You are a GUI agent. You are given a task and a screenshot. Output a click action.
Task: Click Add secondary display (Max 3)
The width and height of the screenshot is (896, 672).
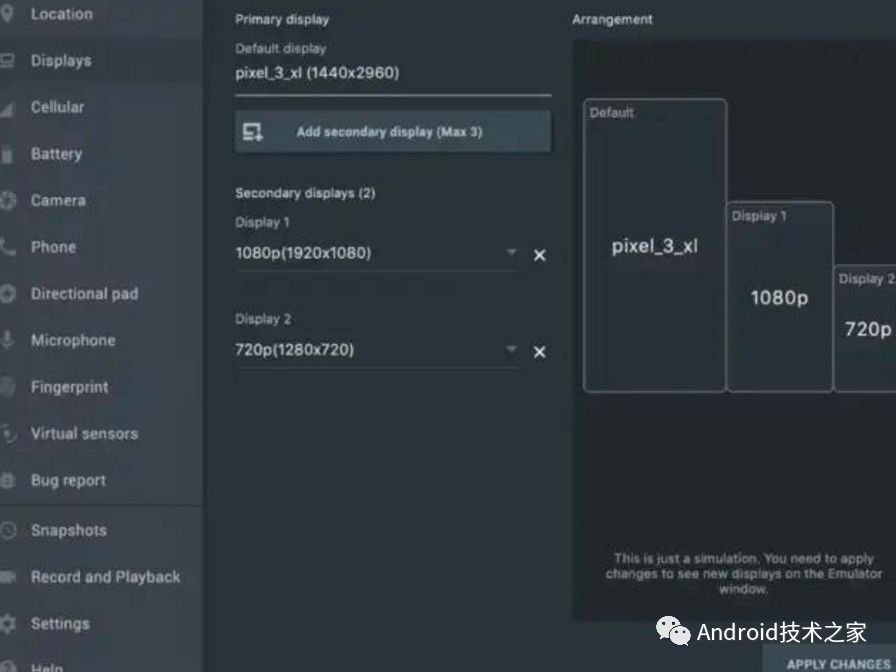coord(393,132)
